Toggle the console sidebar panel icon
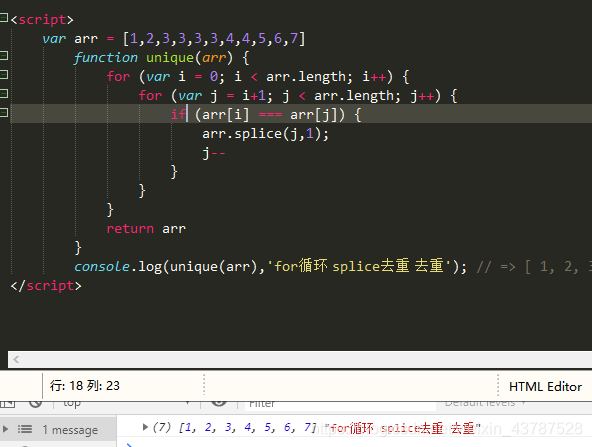592x447 pixels. pos(8,404)
